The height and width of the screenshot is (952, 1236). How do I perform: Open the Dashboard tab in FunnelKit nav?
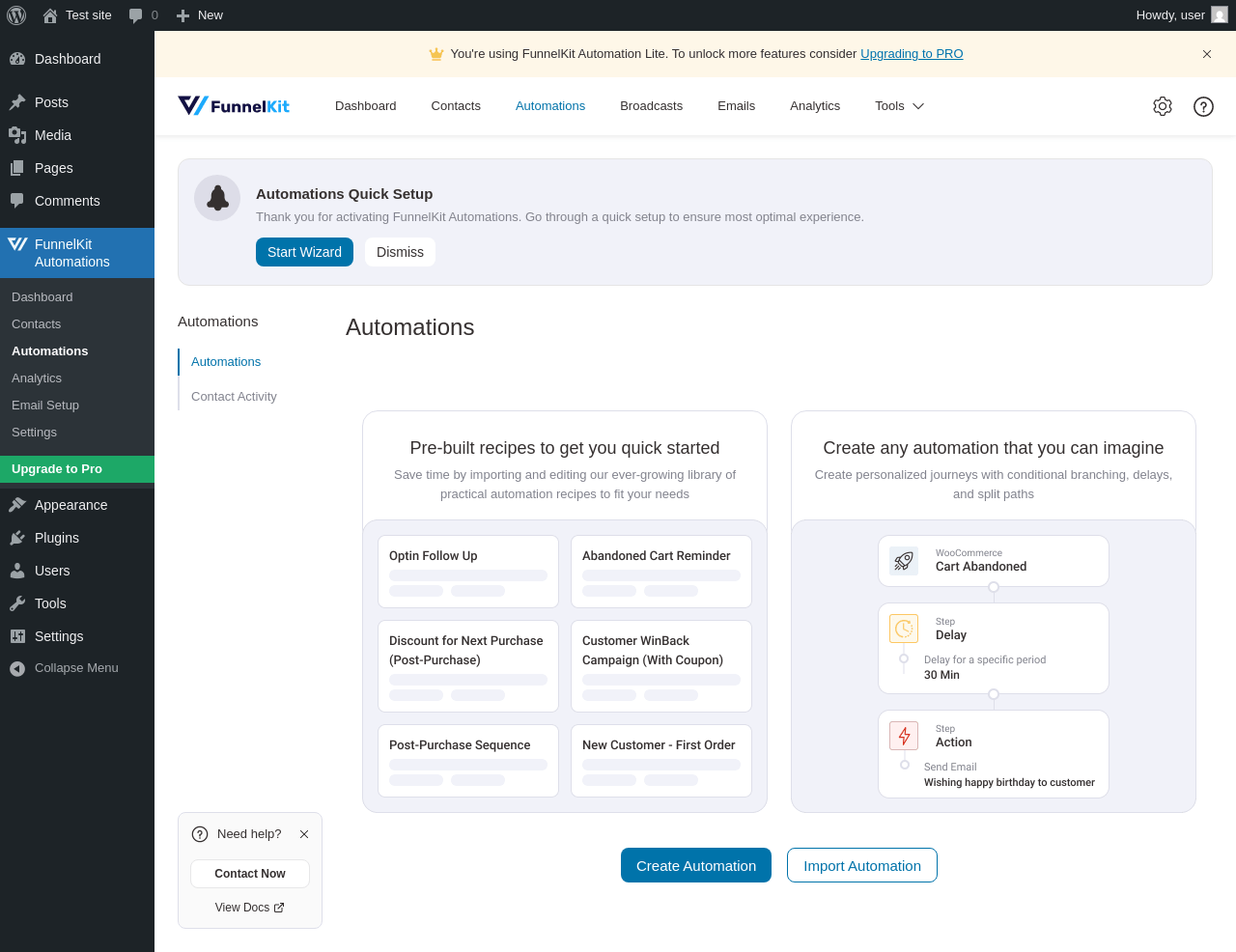tap(366, 106)
